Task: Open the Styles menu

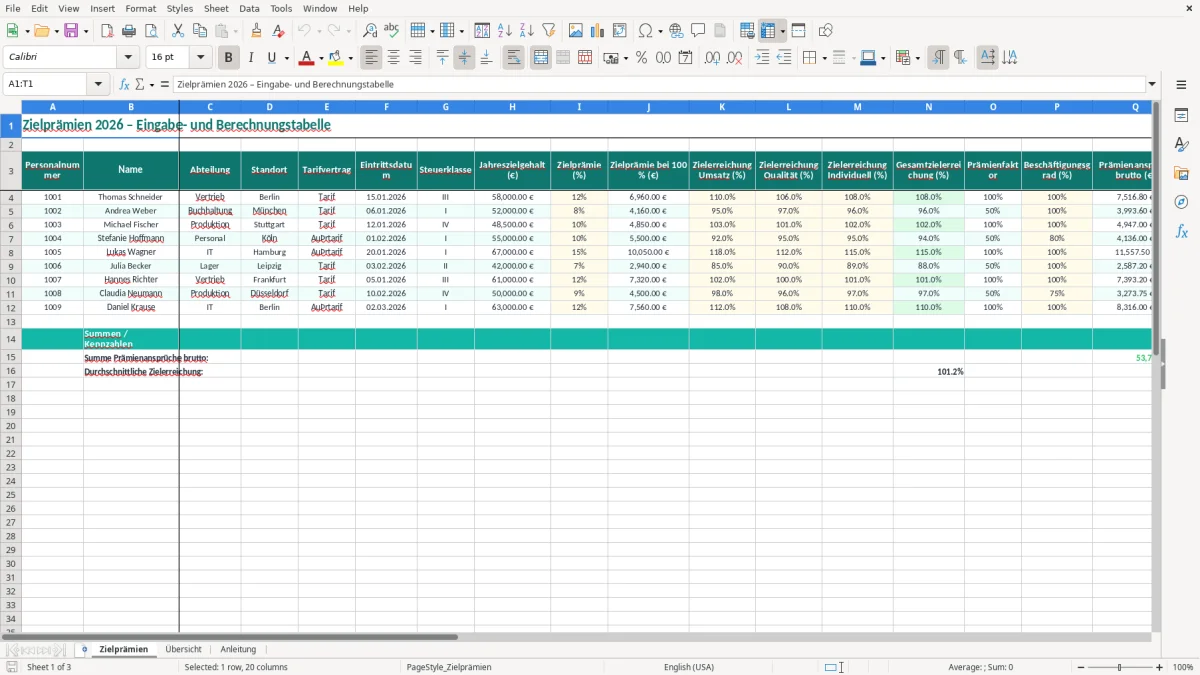Action: pyautogui.click(x=180, y=8)
